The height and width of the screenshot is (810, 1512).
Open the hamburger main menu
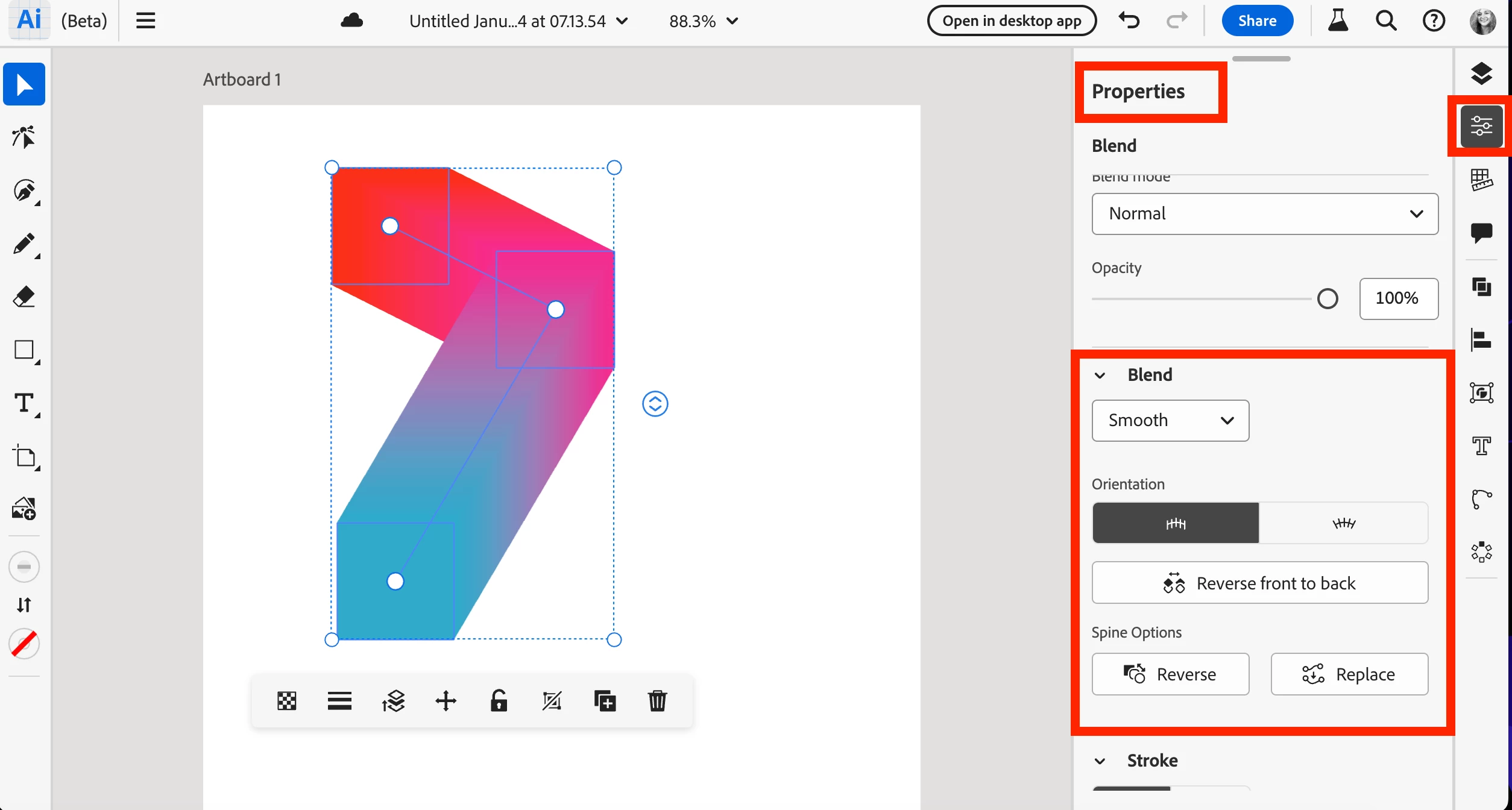point(145,21)
